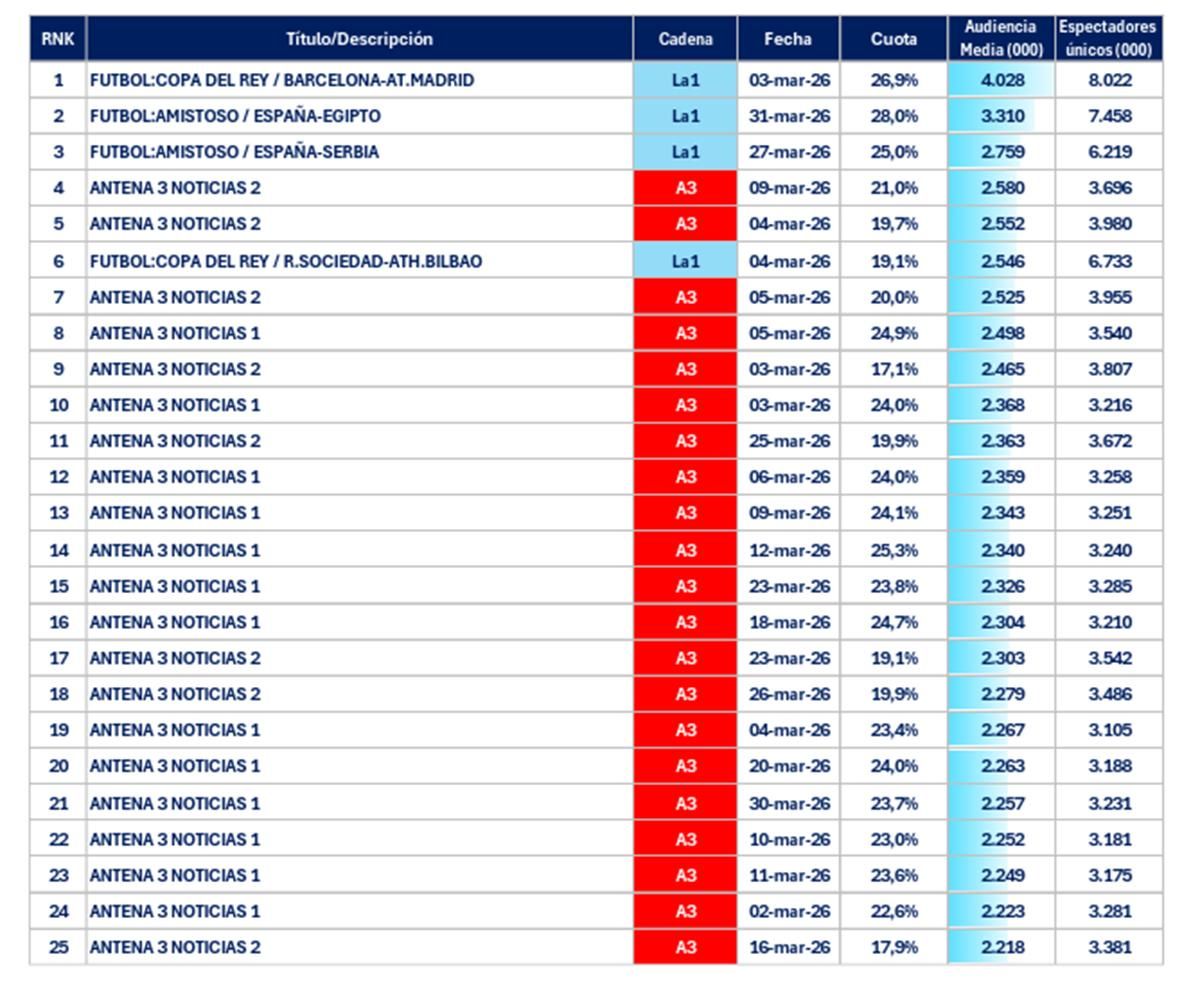Click the audience value 2.218 cell
Image resolution: width=1200 pixels, height=1000 pixels.
[x=1001, y=947]
